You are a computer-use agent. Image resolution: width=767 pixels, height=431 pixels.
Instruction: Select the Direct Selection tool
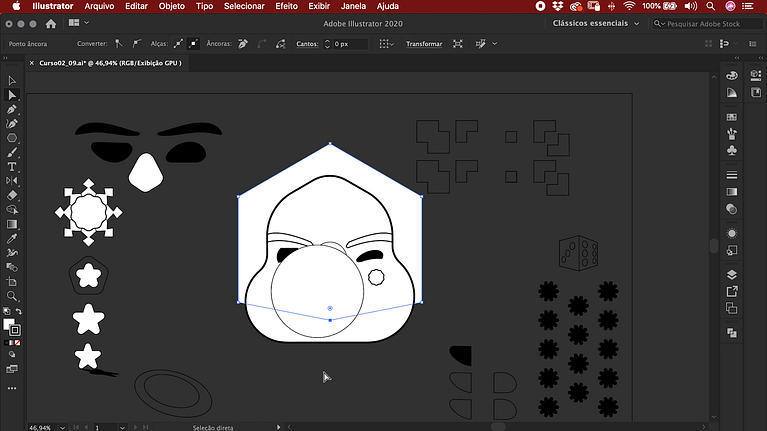(12, 94)
